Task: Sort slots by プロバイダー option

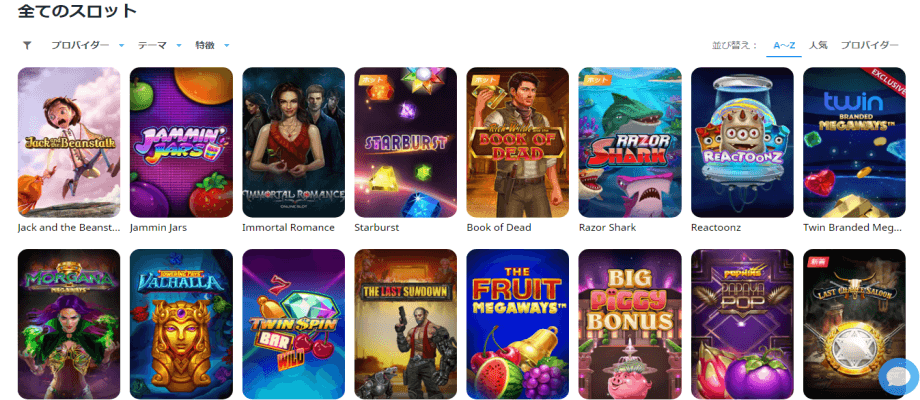Action: [x=870, y=45]
